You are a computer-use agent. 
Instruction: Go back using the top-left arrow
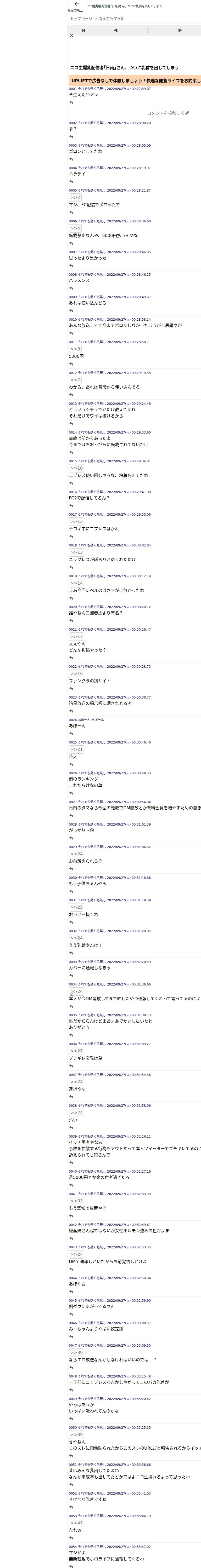pyautogui.click(x=76, y=4)
